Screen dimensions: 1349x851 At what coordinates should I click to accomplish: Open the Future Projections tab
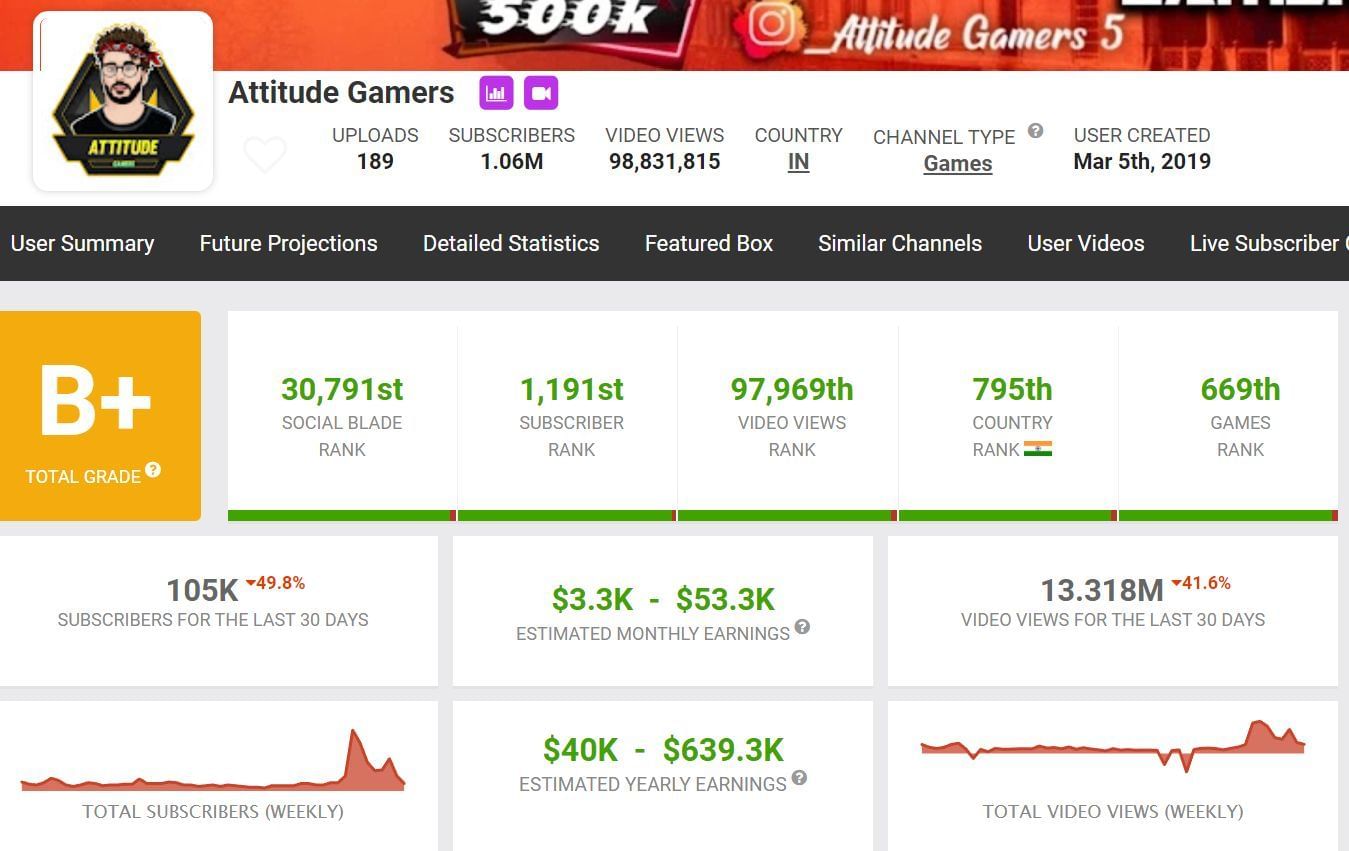point(288,243)
